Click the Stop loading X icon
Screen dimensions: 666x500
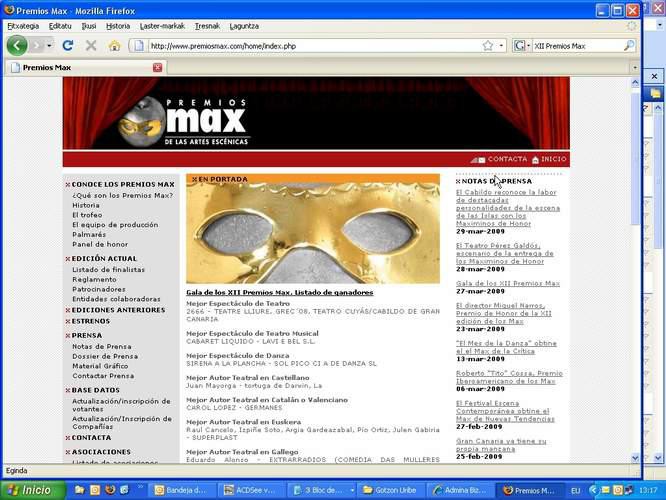pyautogui.click(x=91, y=45)
